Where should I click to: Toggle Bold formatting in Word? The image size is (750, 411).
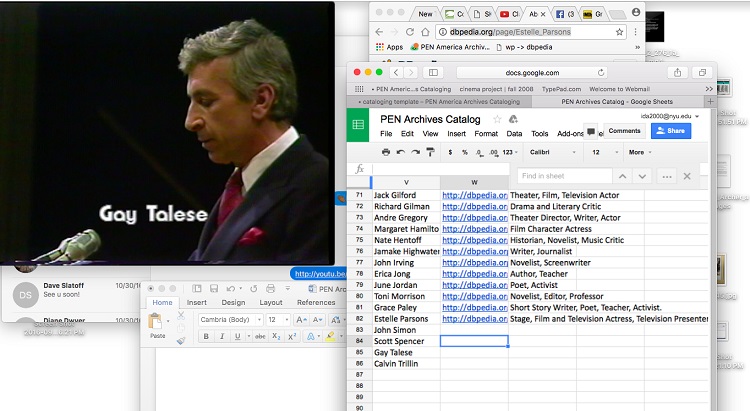point(207,337)
